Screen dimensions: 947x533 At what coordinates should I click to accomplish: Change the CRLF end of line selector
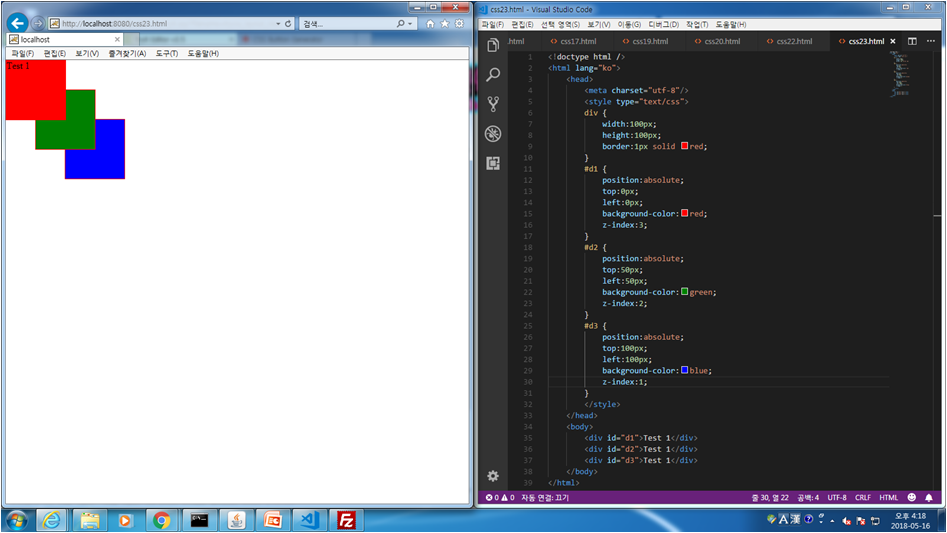[862, 497]
